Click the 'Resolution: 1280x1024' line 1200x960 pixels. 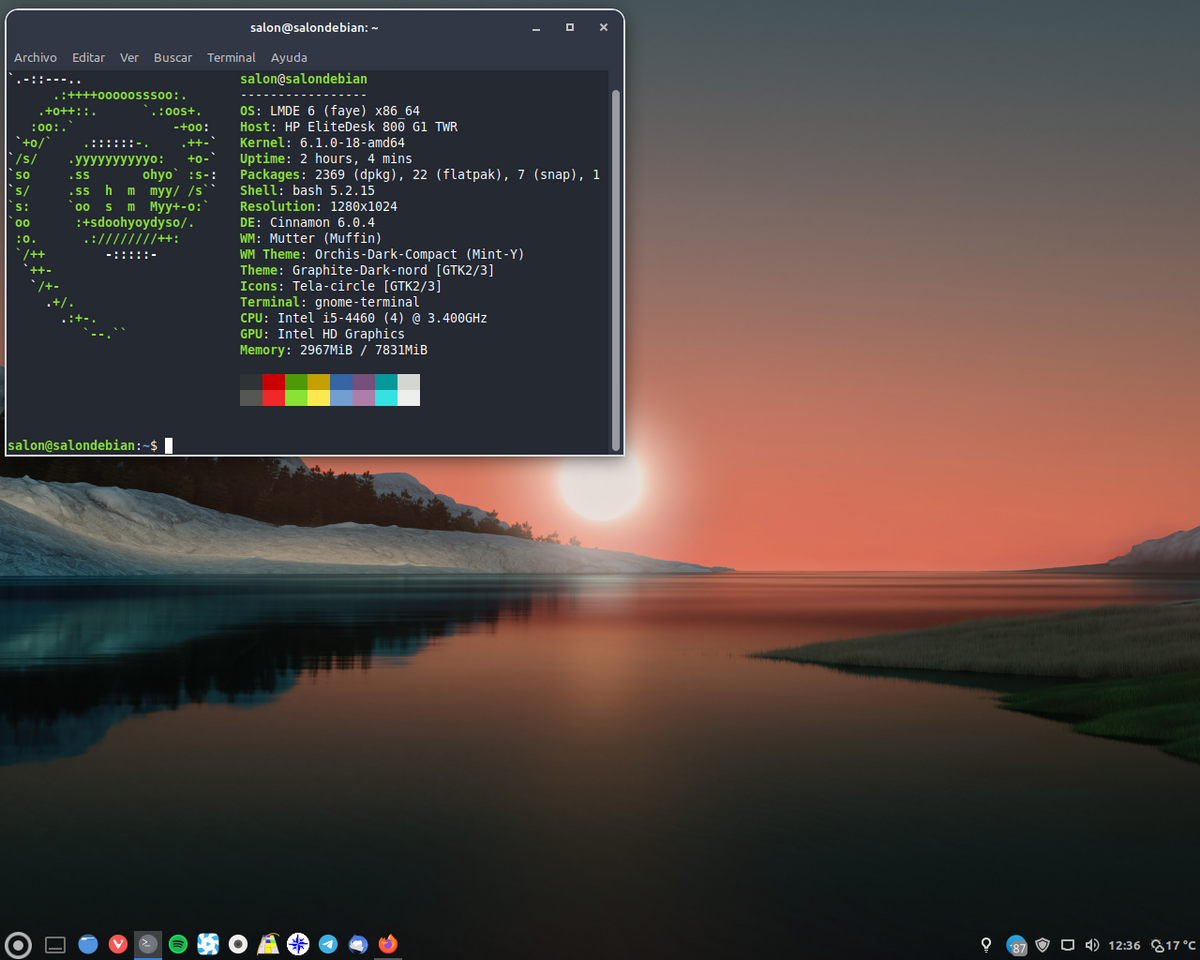click(x=319, y=206)
